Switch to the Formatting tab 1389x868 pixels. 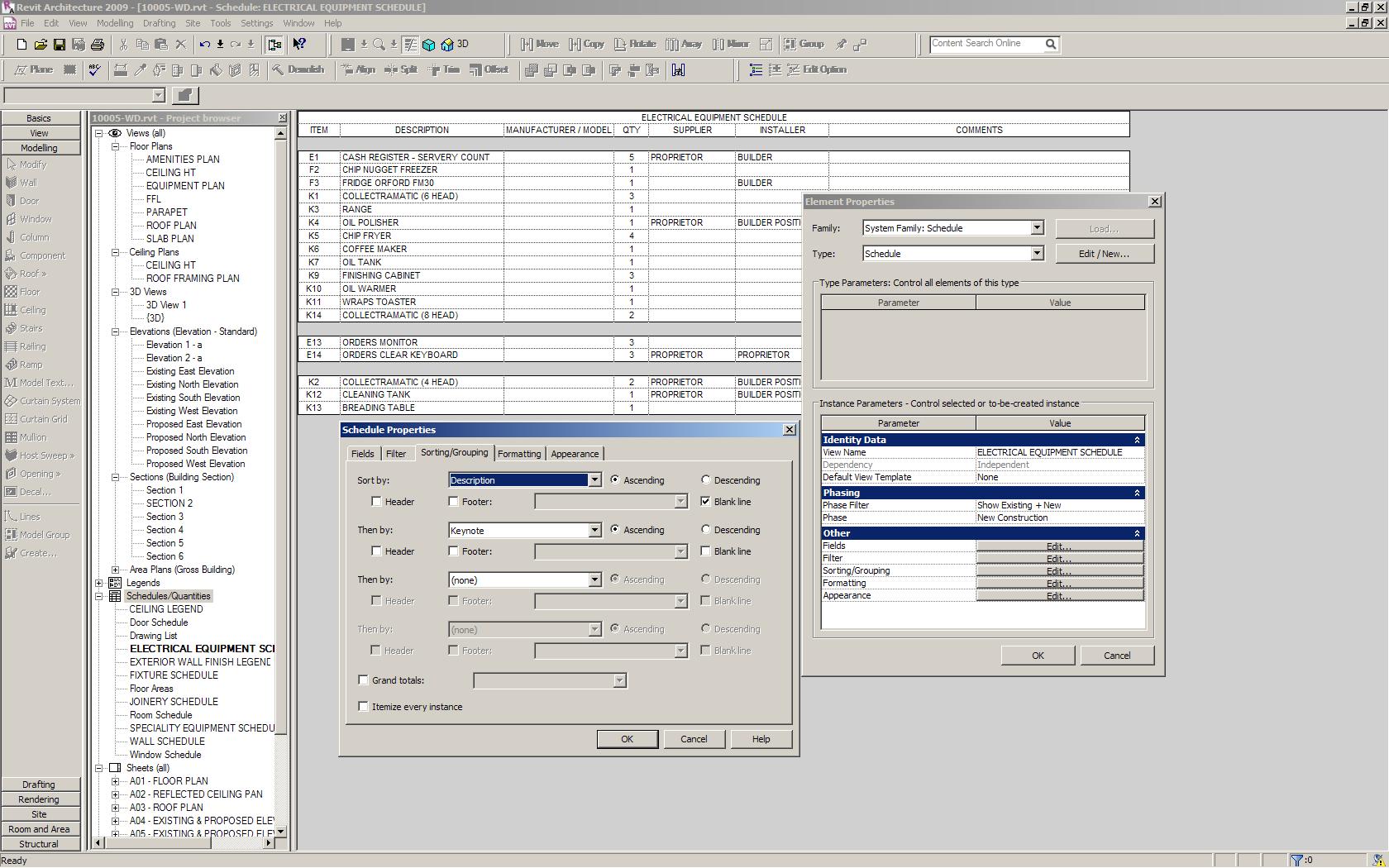pyautogui.click(x=518, y=454)
